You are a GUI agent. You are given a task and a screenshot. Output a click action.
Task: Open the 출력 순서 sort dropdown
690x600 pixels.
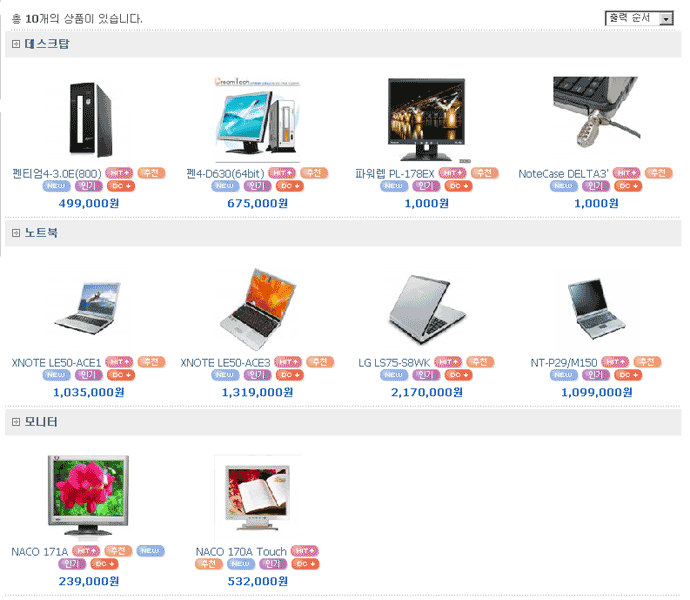pos(639,18)
